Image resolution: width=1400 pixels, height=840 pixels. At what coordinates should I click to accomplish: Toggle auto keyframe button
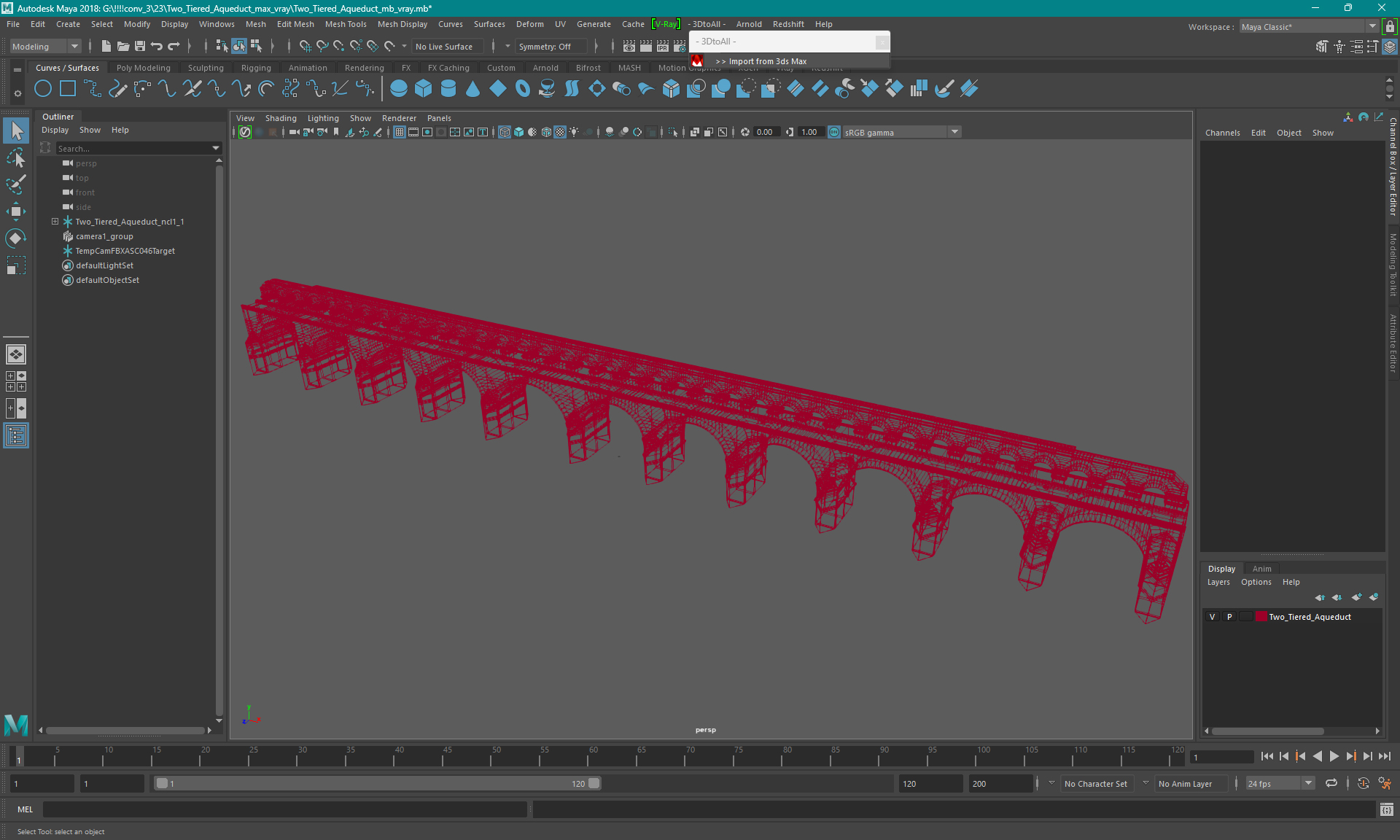1363,783
